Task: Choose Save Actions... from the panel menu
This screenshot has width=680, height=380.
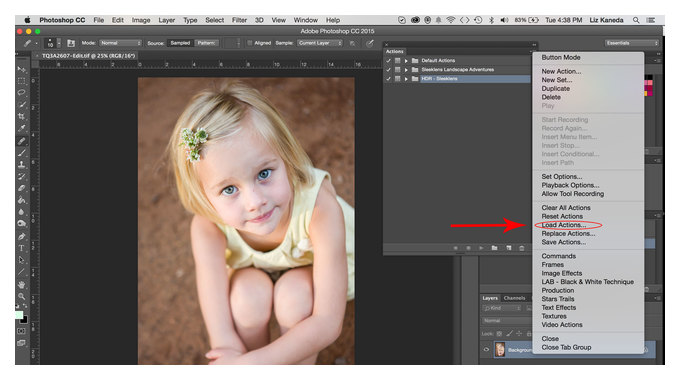Action: 563,242
